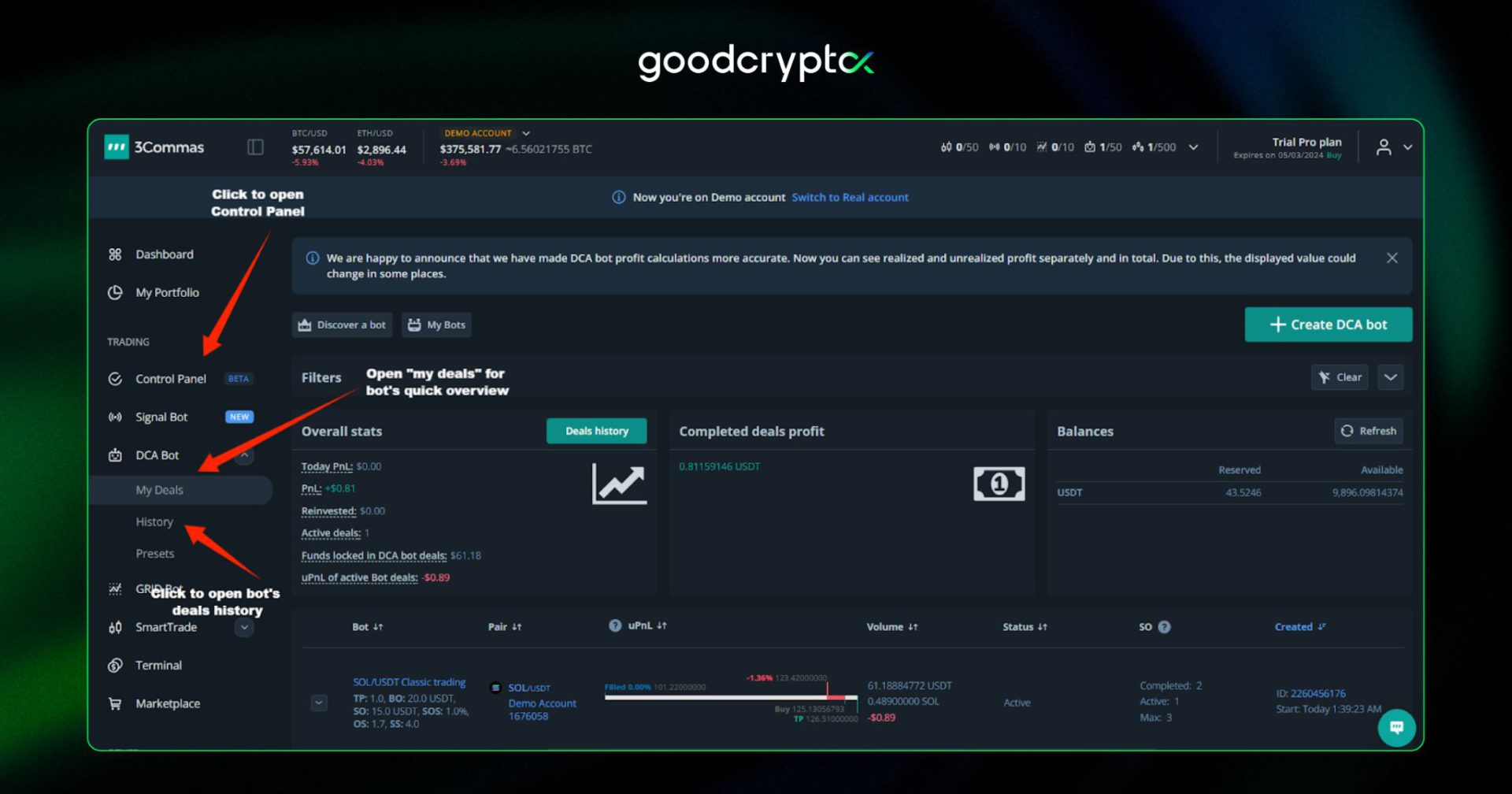Expand the SOL/USDT Classic trading deal row
Screen dimensions: 1512x794
pos(319,703)
